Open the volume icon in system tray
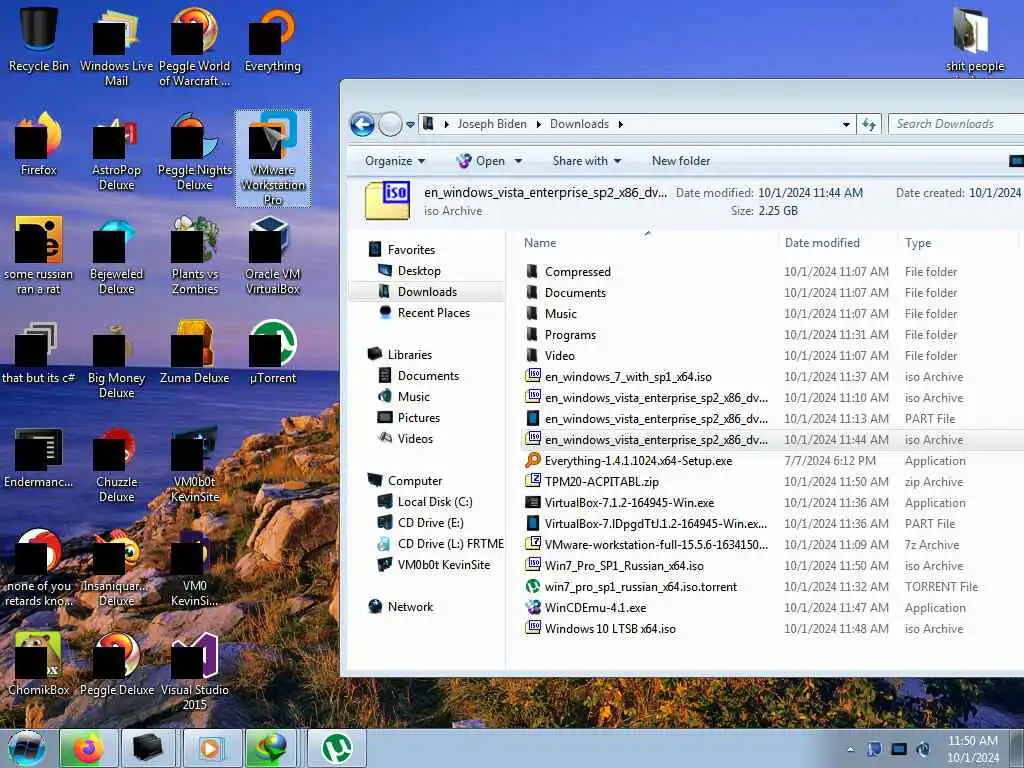The width and height of the screenshot is (1024, 768). 923,749
